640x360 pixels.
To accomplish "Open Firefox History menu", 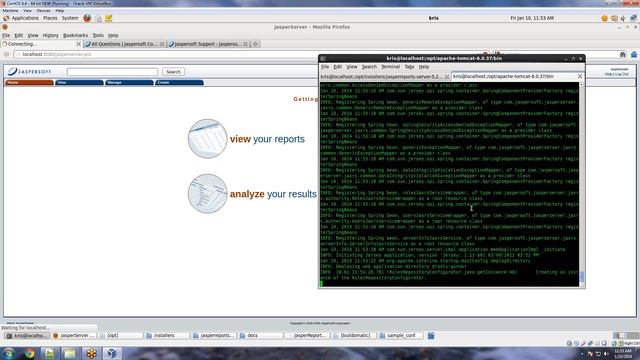I will point(51,36).
